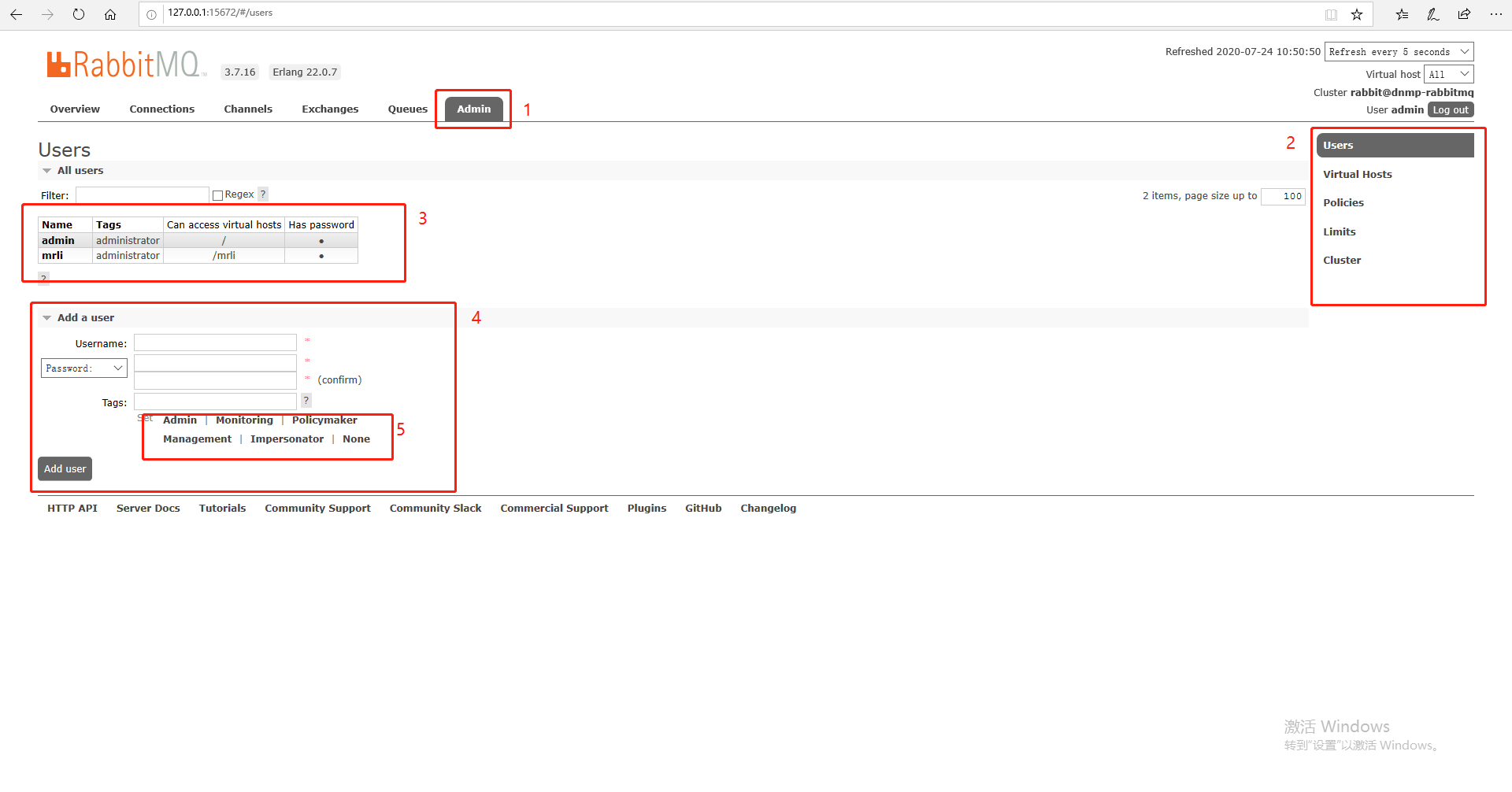The image size is (1512, 792).
Task: Open the Refresh every 5 seconds dropdown
Action: 1399,52
